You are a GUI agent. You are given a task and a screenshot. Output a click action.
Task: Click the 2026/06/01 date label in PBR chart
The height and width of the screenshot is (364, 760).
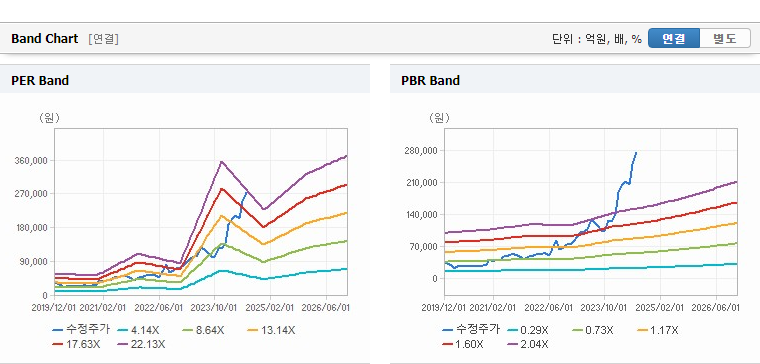(715, 308)
